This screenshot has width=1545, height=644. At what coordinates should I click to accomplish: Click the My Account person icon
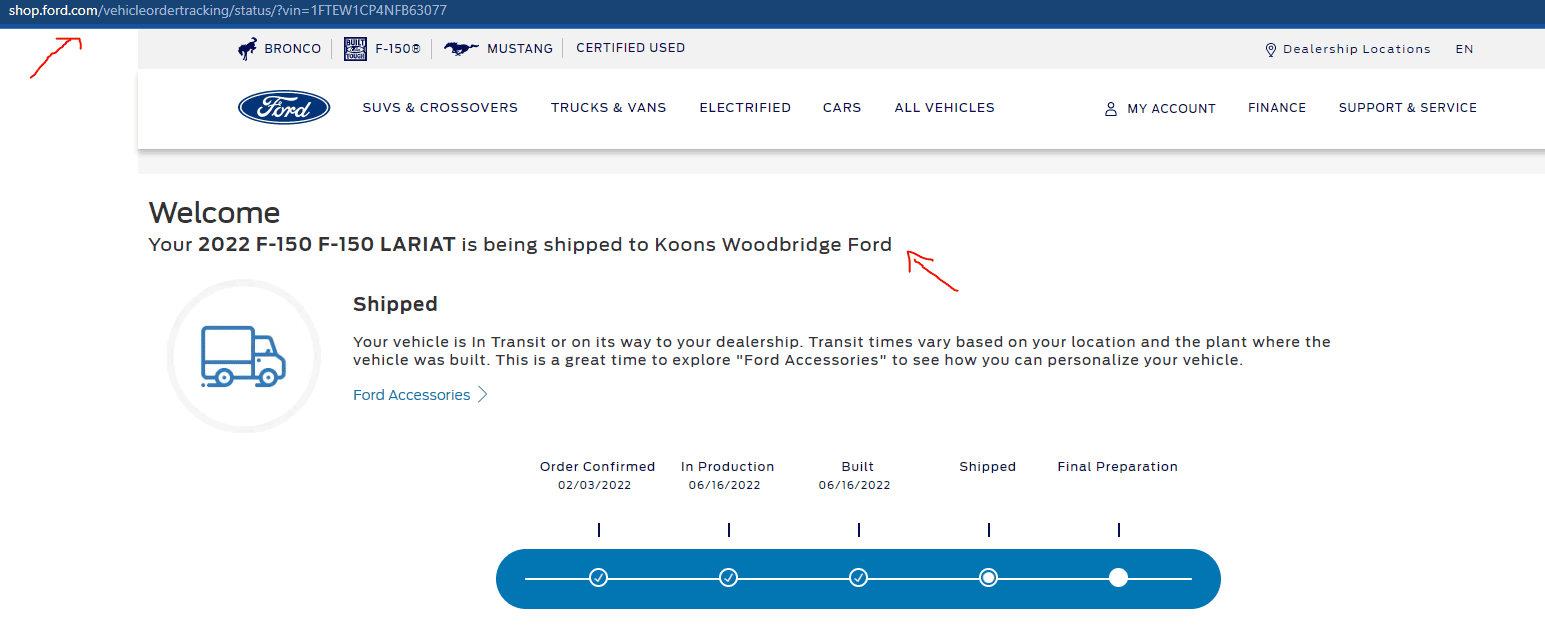coord(1110,109)
